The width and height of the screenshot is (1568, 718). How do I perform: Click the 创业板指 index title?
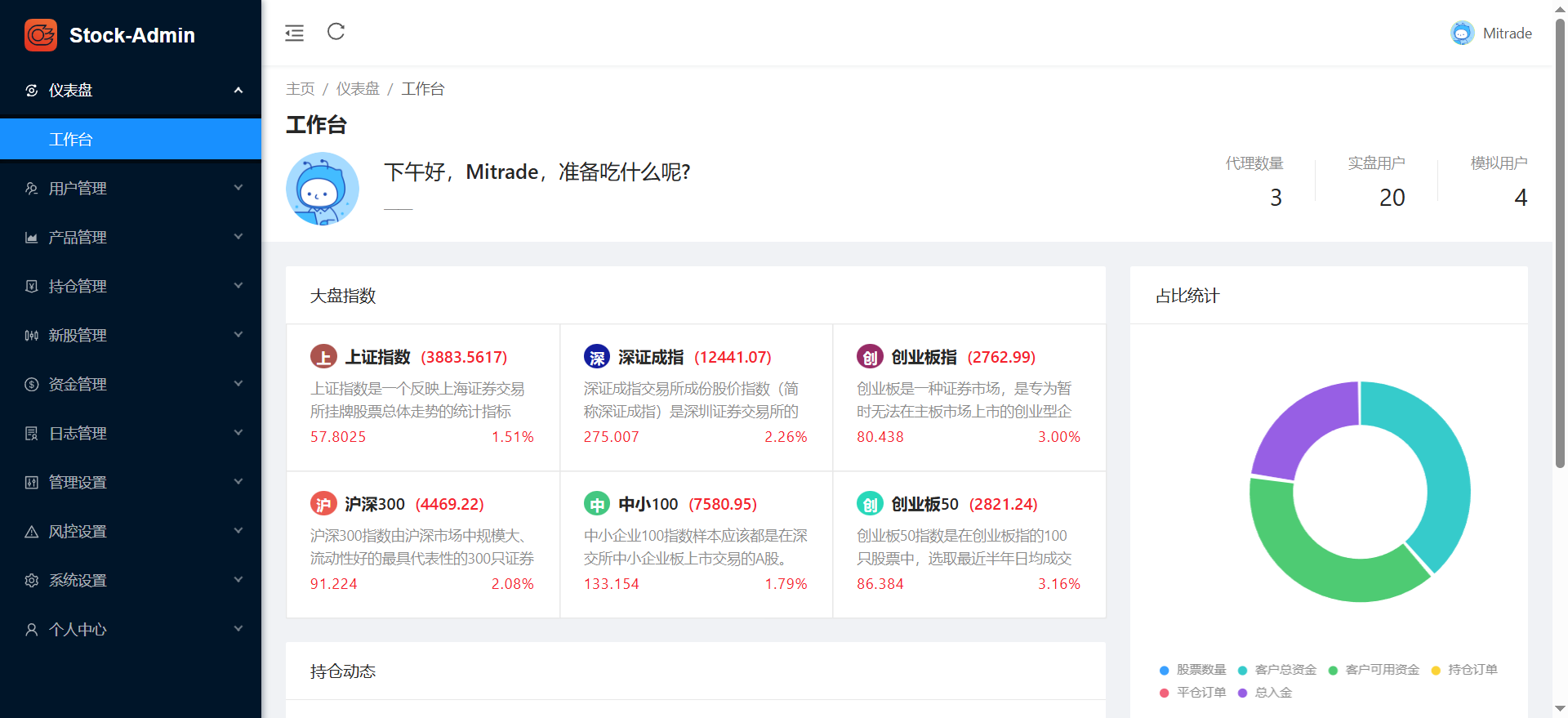pos(924,357)
